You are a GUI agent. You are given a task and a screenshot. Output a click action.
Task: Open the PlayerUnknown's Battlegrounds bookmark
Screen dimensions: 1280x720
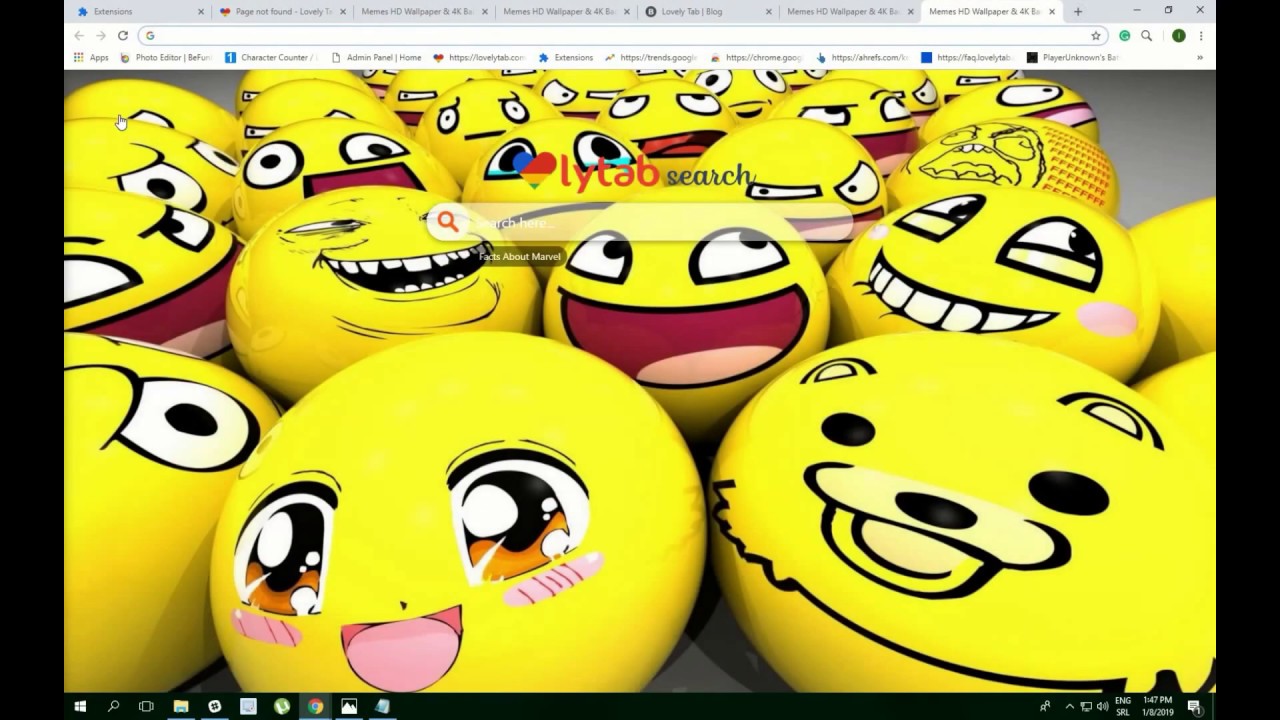click(x=1073, y=57)
